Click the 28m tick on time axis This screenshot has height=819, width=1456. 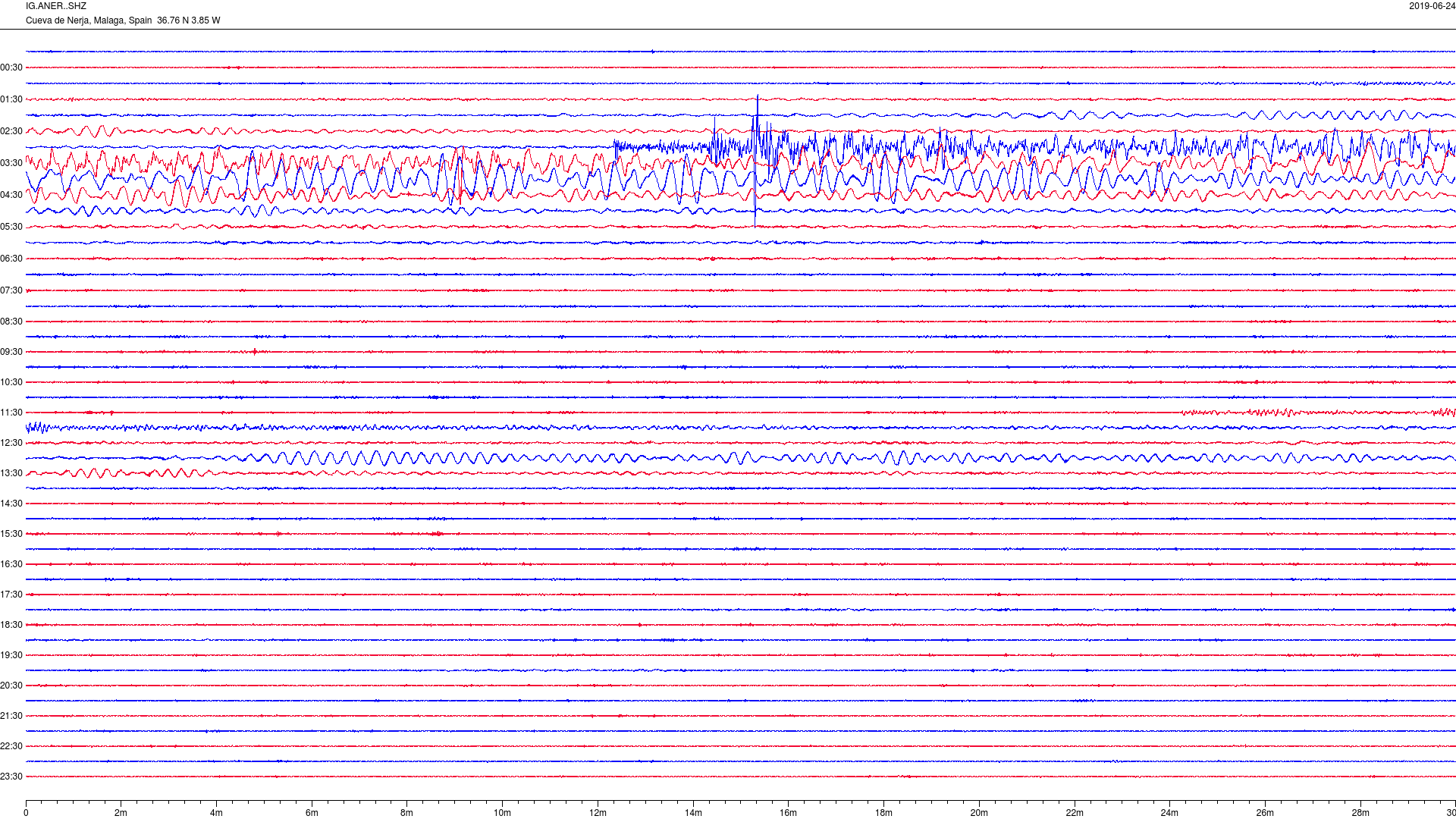(1360, 813)
